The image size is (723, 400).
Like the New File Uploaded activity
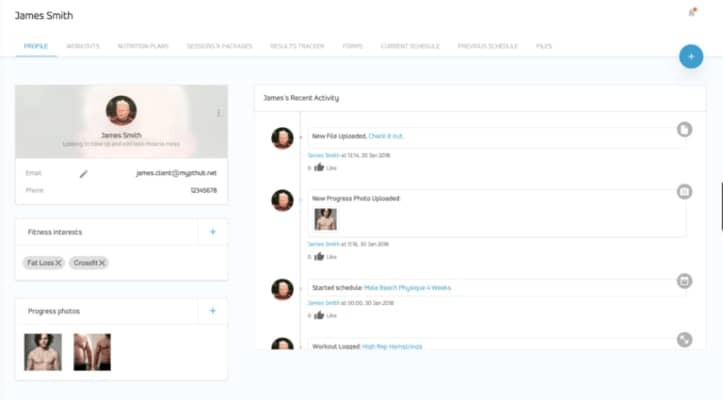point(319,167)
